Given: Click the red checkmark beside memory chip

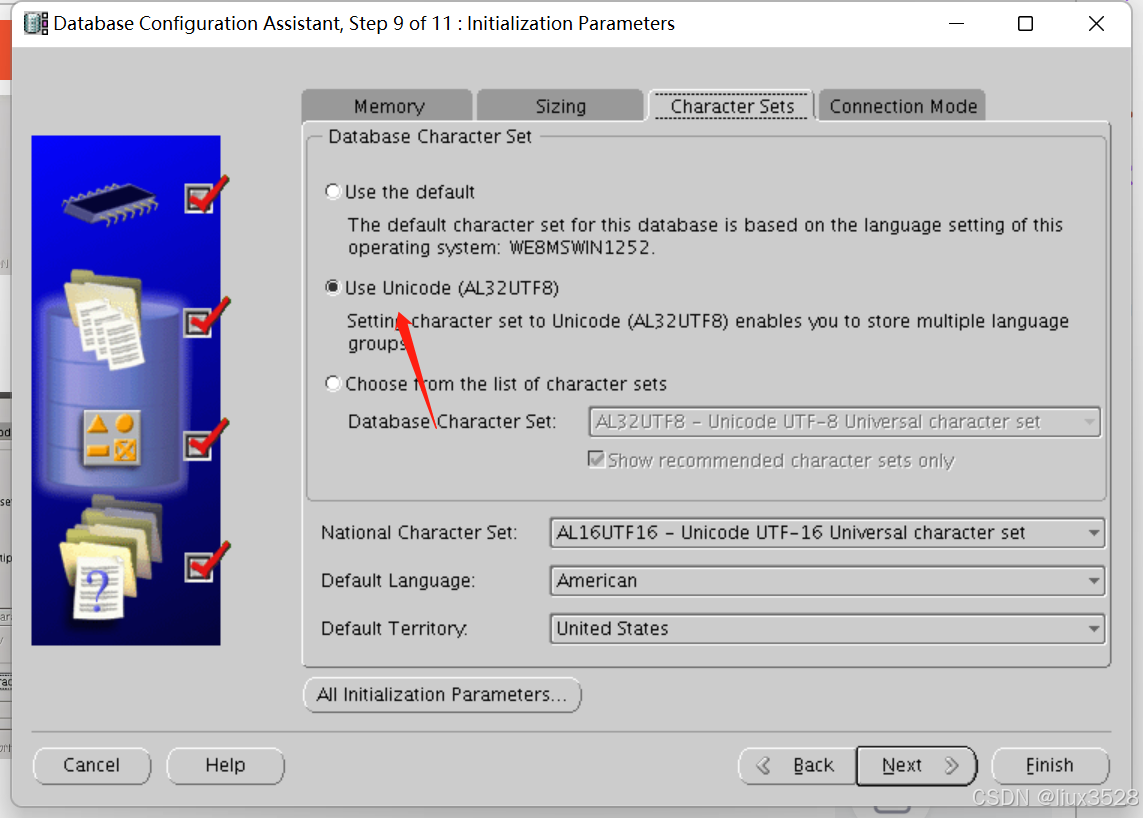Looking at the screenshot, I should point(206,195).
